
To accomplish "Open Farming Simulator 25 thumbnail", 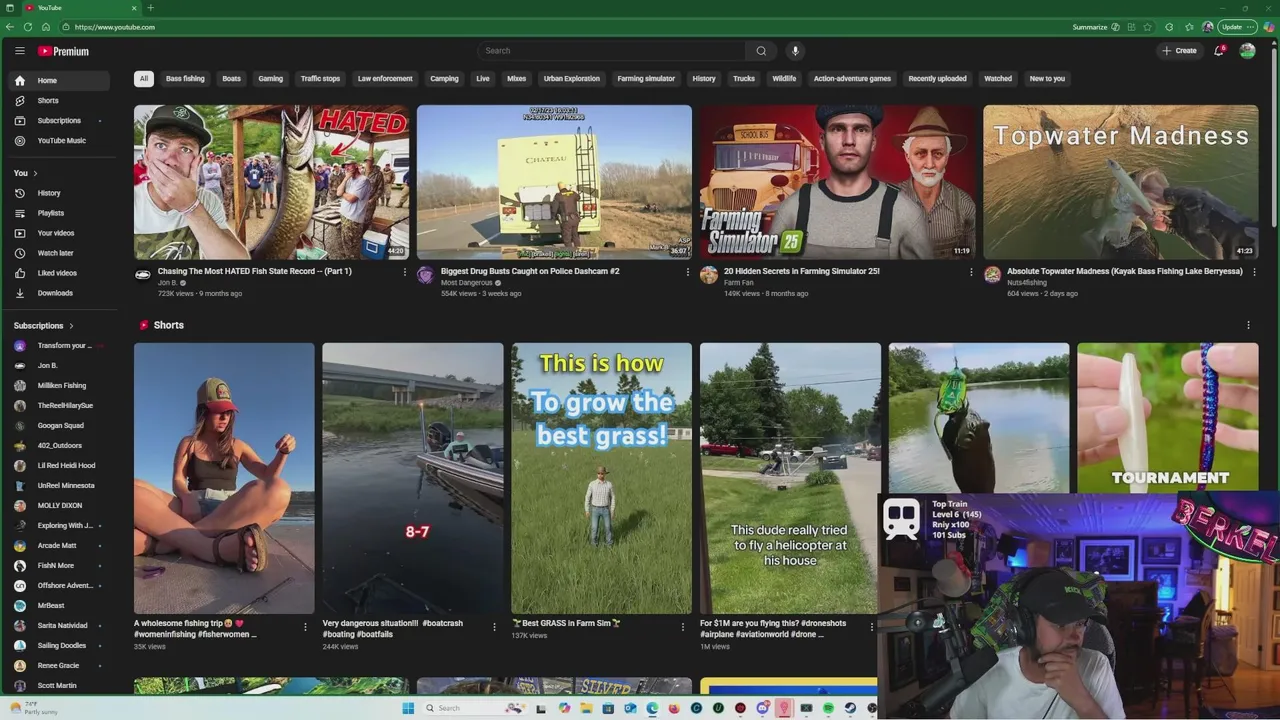I will [x=837, y=182].
